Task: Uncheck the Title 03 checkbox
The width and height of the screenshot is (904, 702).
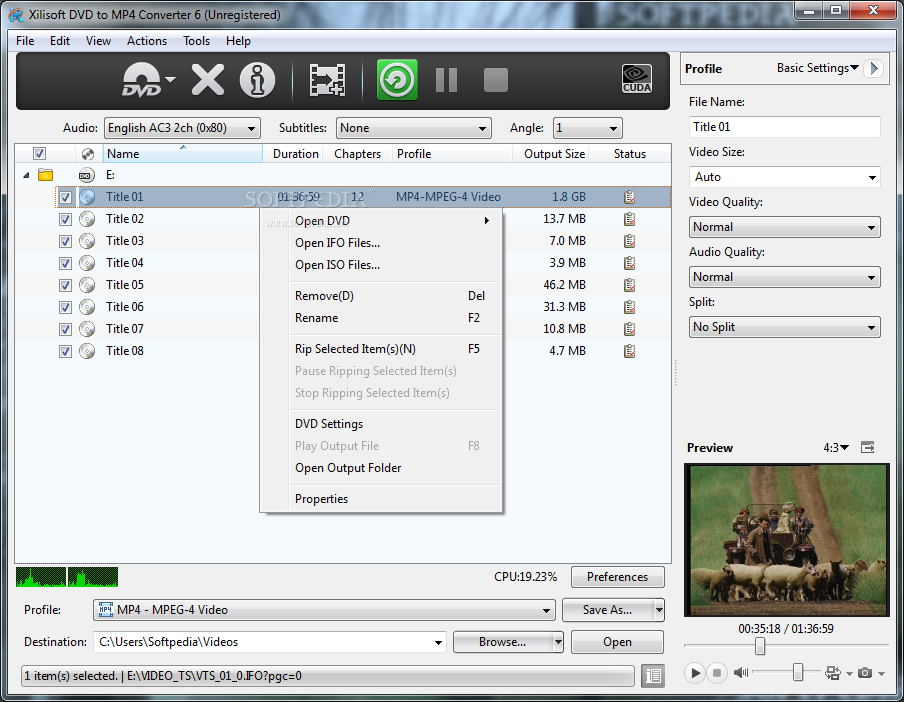Action: (x=65, y=241)
